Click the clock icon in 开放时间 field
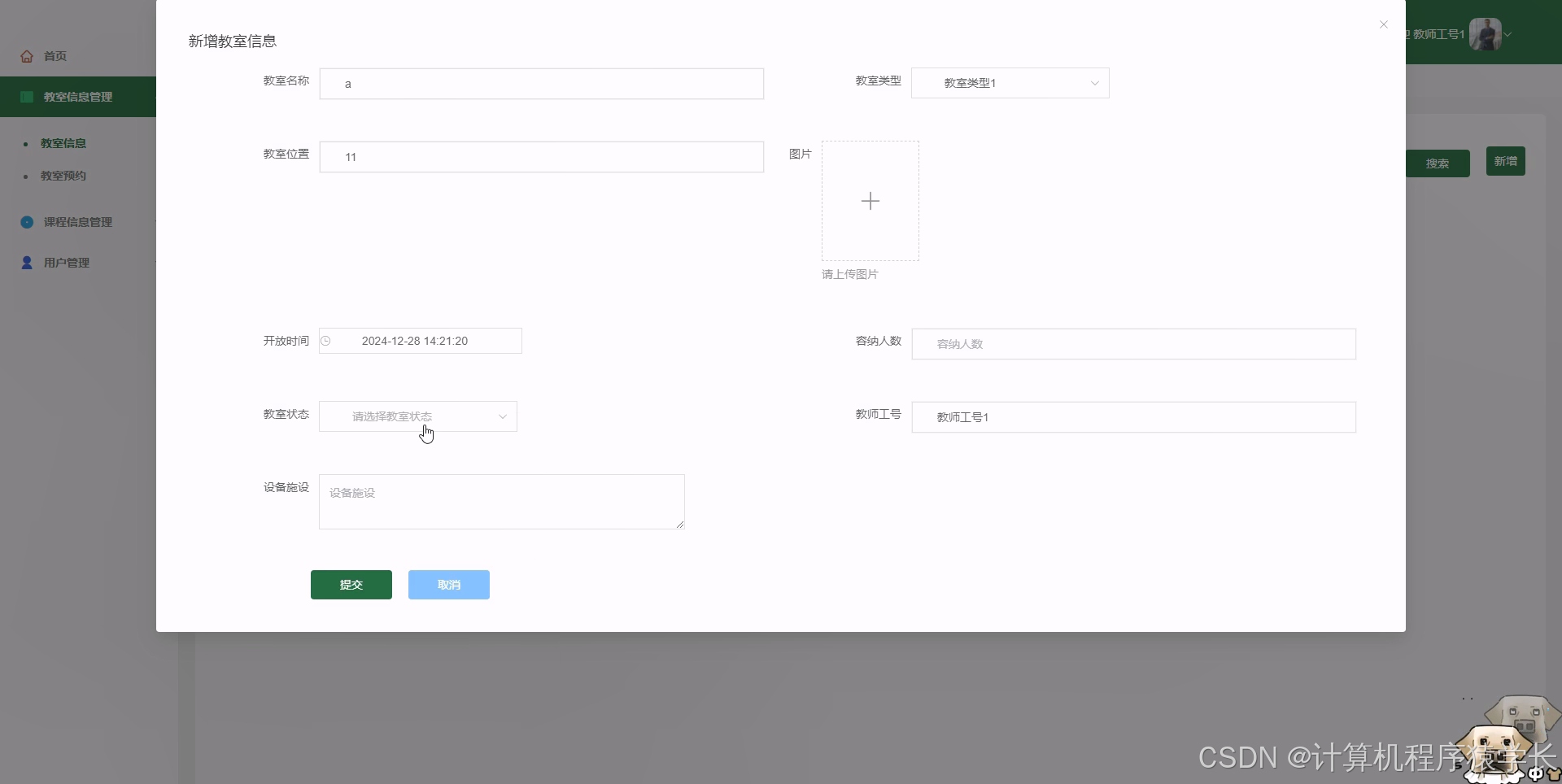The height and width of the screenshot is (784, 1562). coord(325,341)
